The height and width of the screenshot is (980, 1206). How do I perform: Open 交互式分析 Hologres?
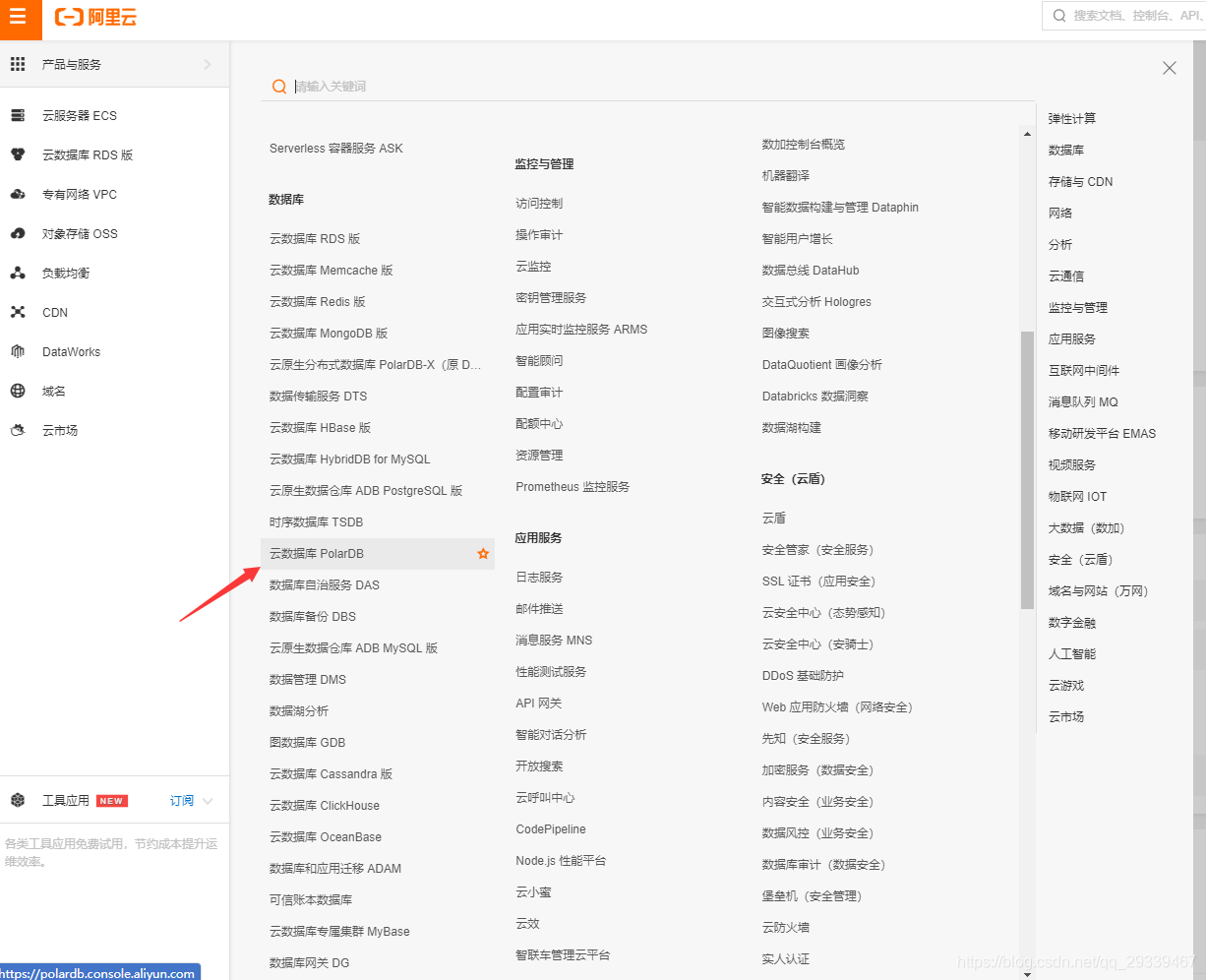tap(816, 302)
